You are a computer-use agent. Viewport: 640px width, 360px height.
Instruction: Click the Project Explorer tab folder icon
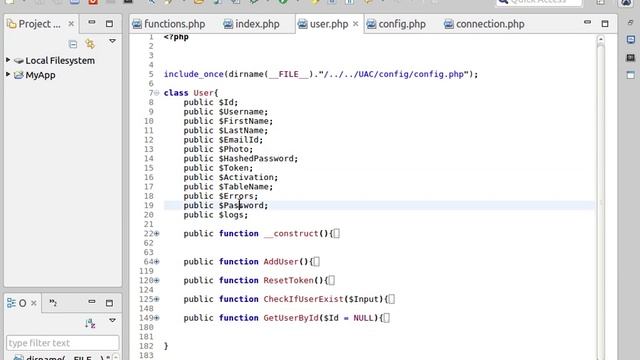[12, 24]
